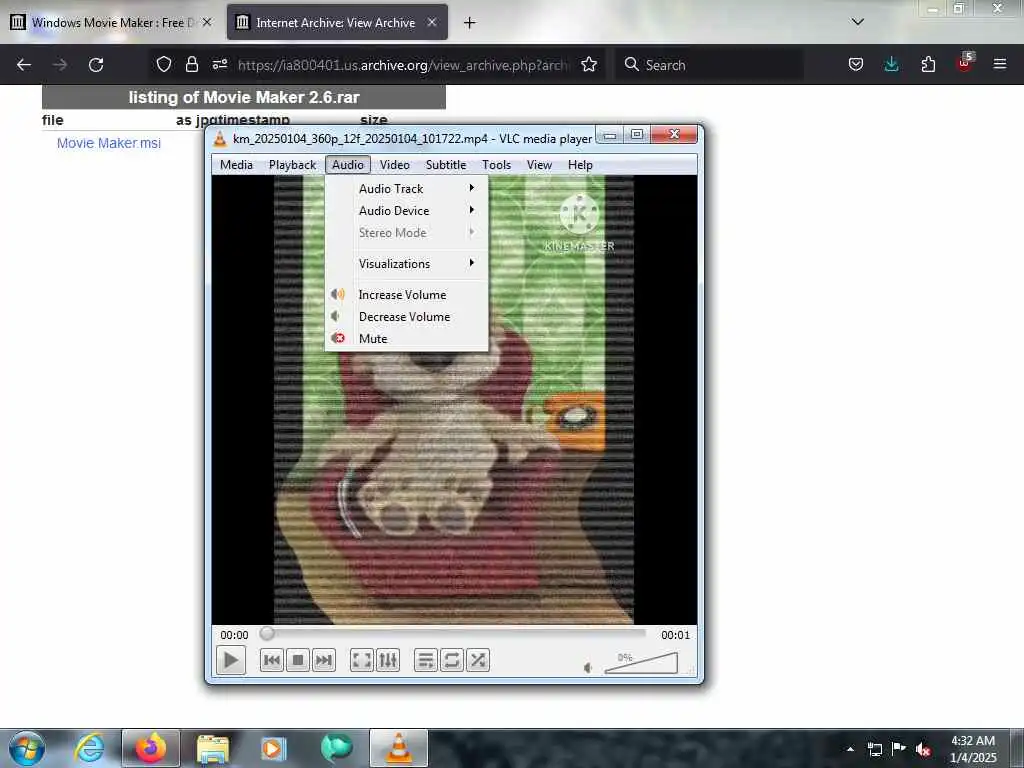Show hidden tray icons arrow
Viewport: 1024px width, 768px height.
pos(850,749)
